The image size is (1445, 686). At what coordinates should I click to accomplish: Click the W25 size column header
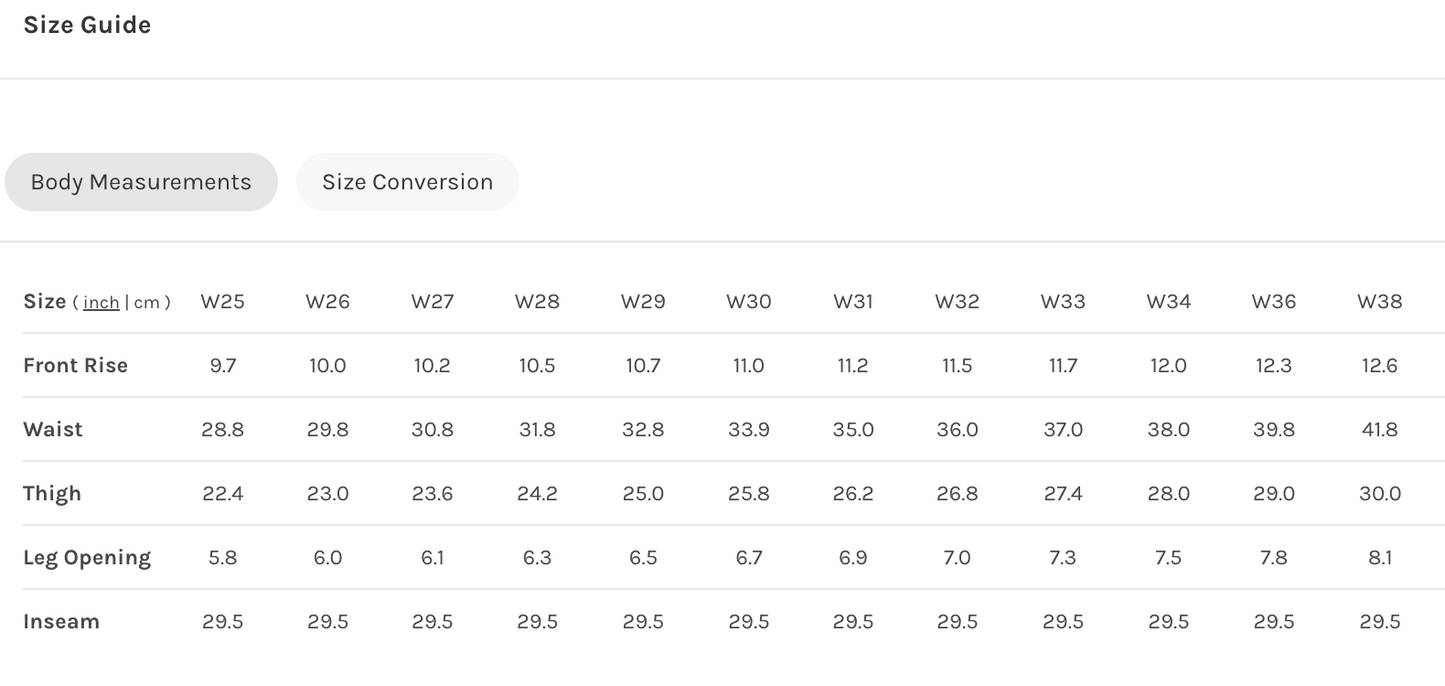222,301
